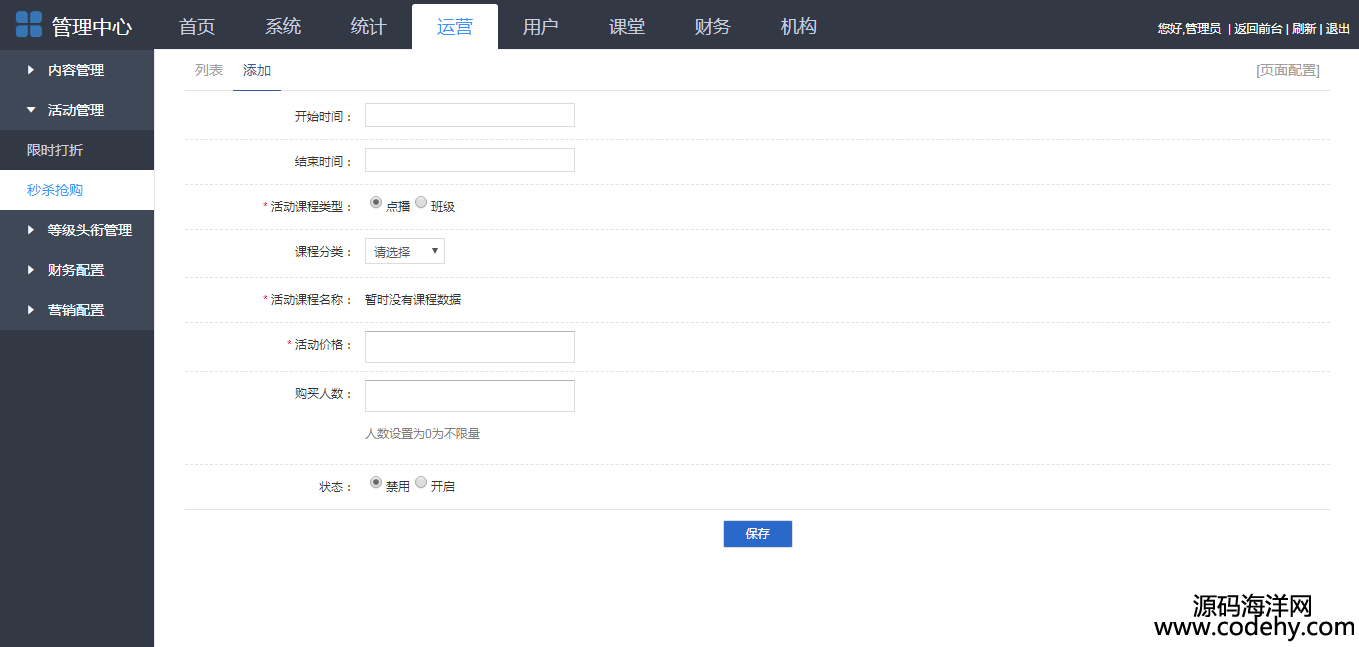Click the 刷新 link

(1304, 29)
